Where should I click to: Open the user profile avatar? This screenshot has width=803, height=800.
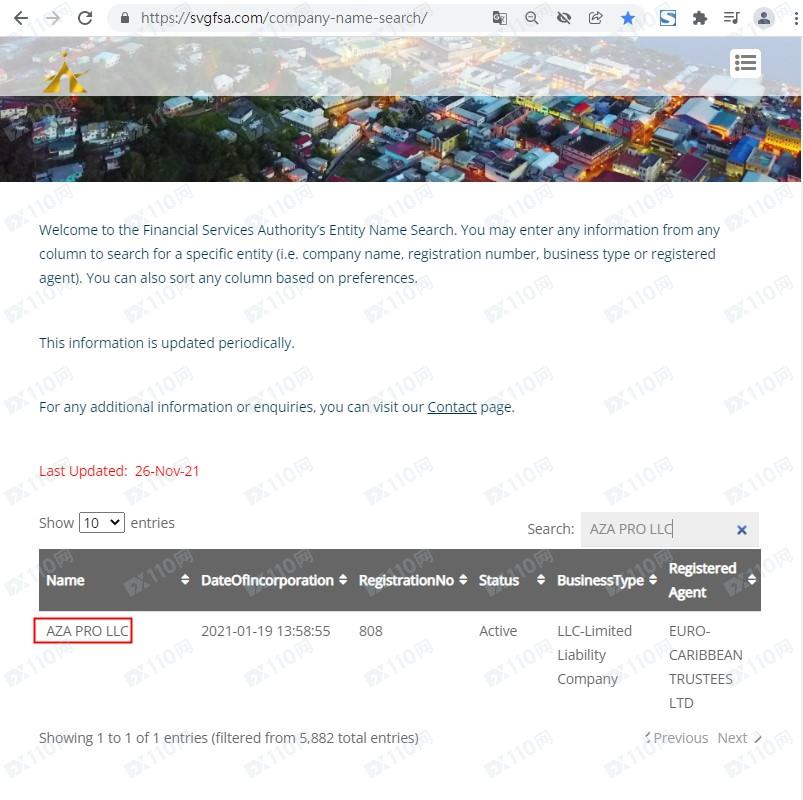(x=764, y=18)
